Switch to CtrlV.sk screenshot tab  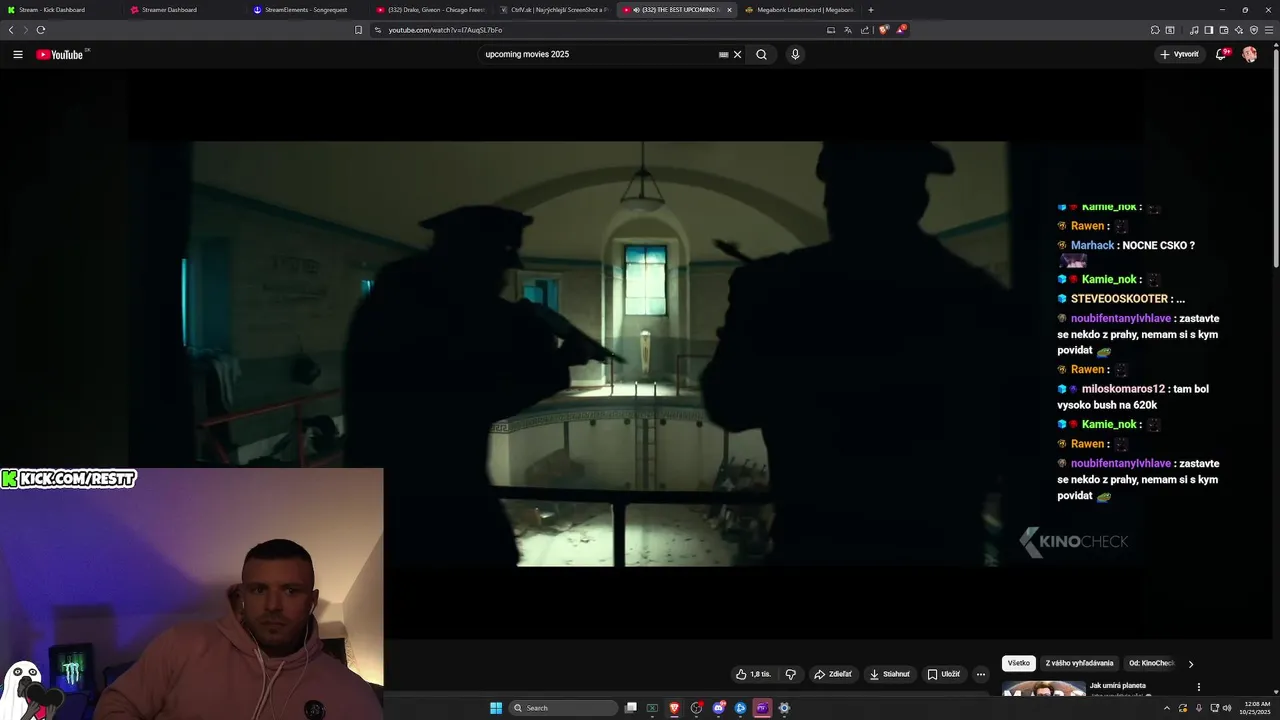(x=553, y=10)
